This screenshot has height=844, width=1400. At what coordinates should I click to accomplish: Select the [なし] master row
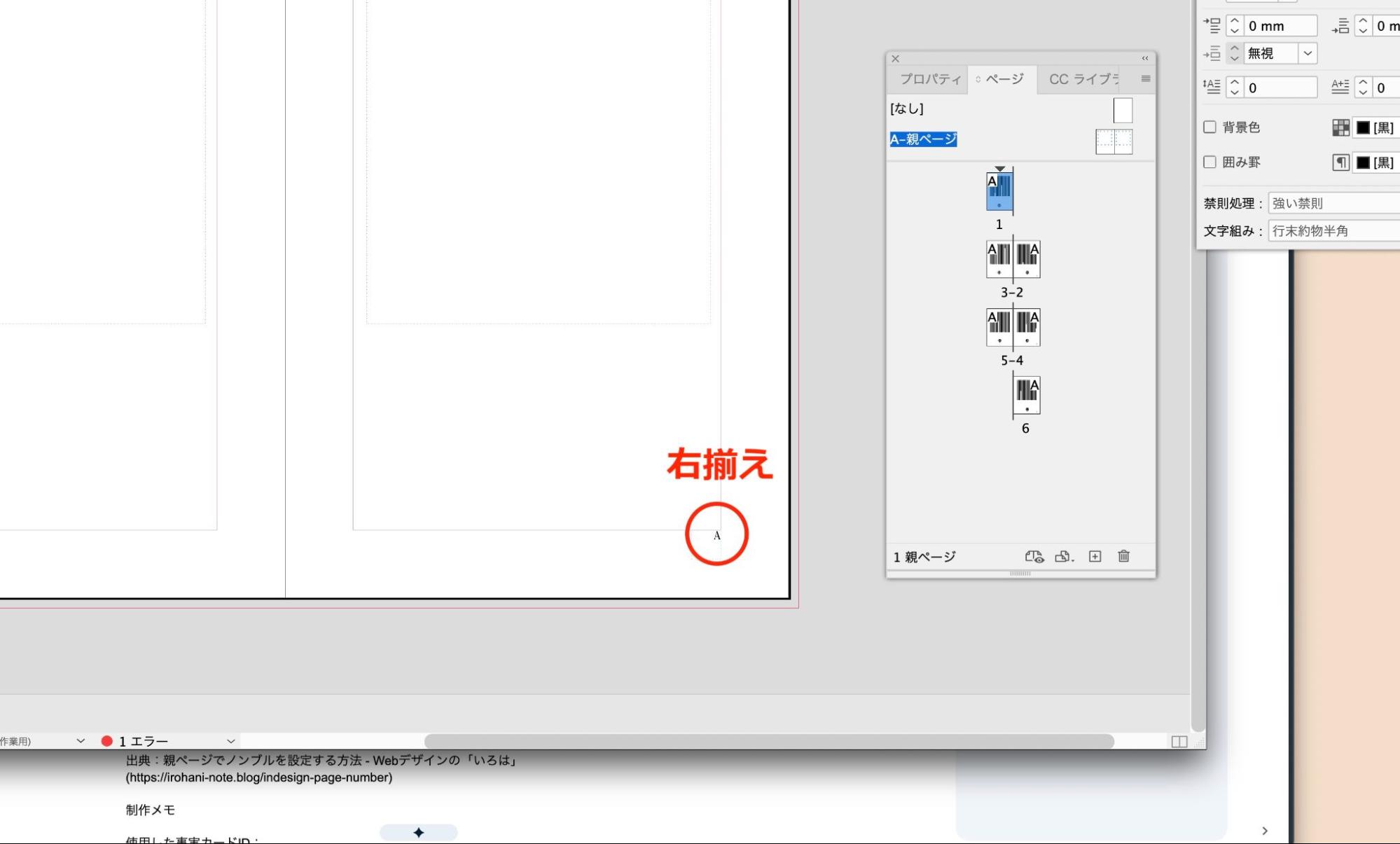tap(1020, 109)
